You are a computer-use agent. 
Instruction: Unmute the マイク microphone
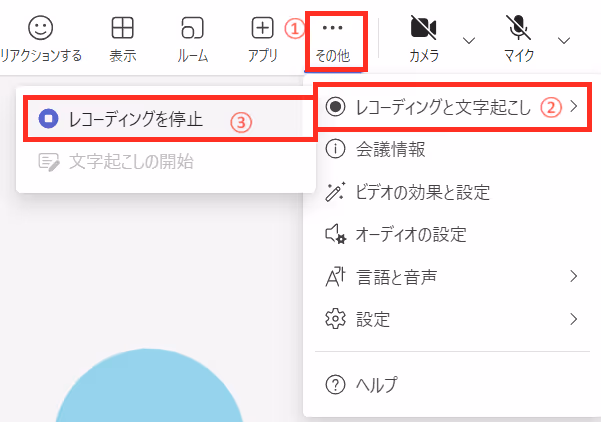pos(519,39)
